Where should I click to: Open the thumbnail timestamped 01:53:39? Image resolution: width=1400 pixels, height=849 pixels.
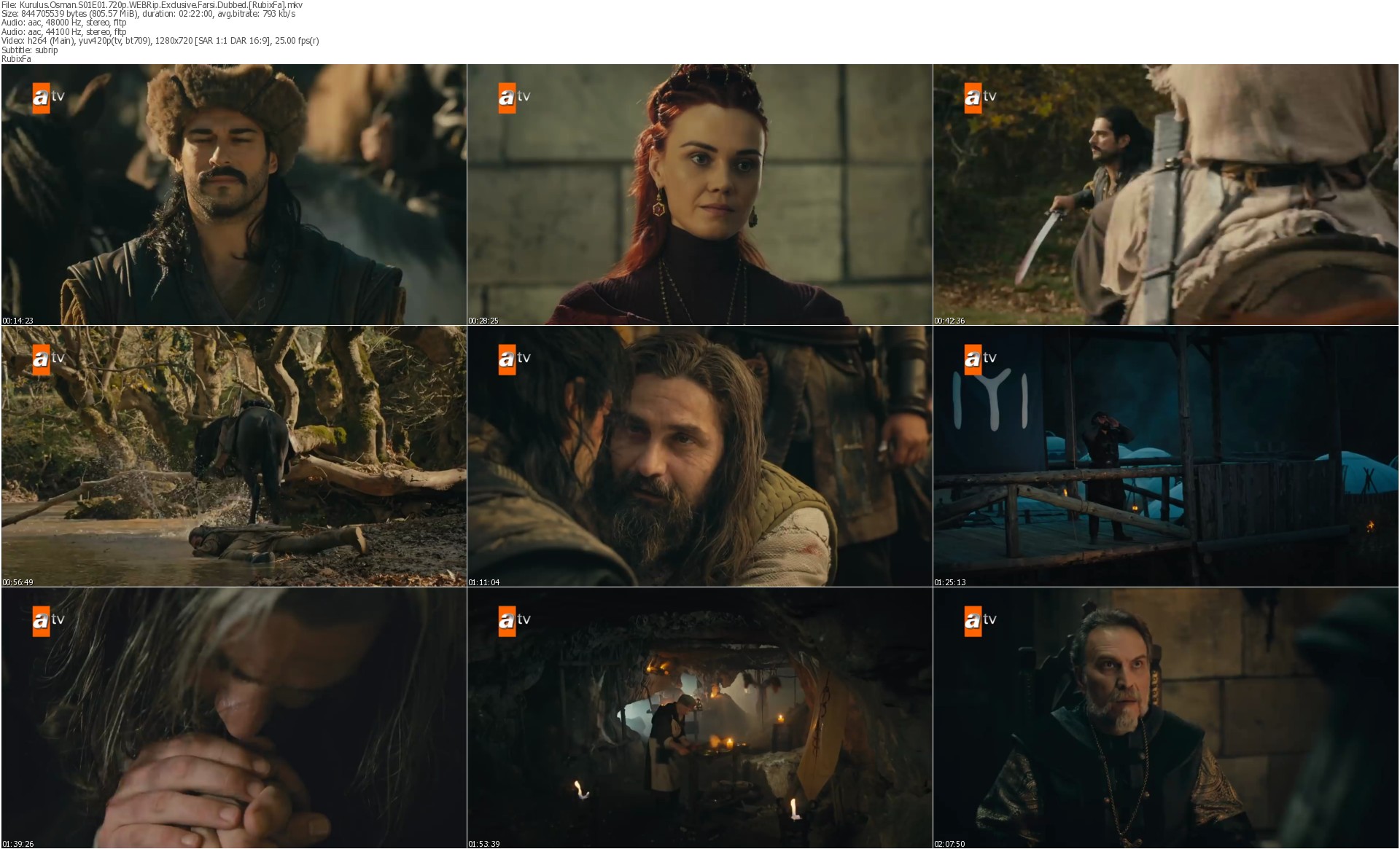700,718
